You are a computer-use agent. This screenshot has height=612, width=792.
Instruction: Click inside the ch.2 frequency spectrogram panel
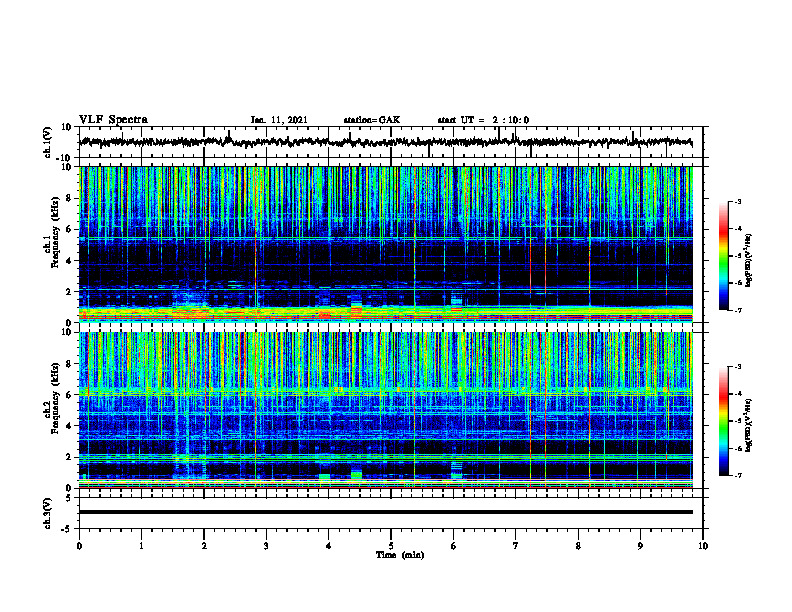pyautogui.click(x=386, y=410)
